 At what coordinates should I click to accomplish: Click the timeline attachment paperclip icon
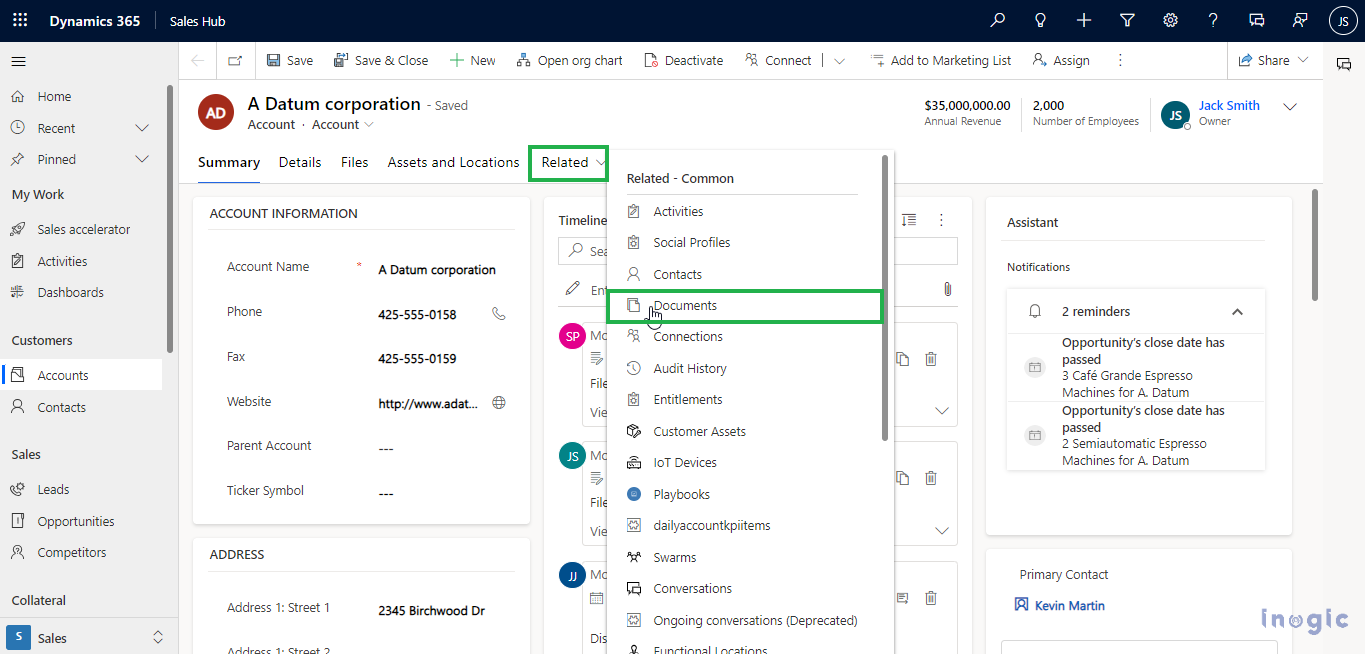click(x=946, y=289)
